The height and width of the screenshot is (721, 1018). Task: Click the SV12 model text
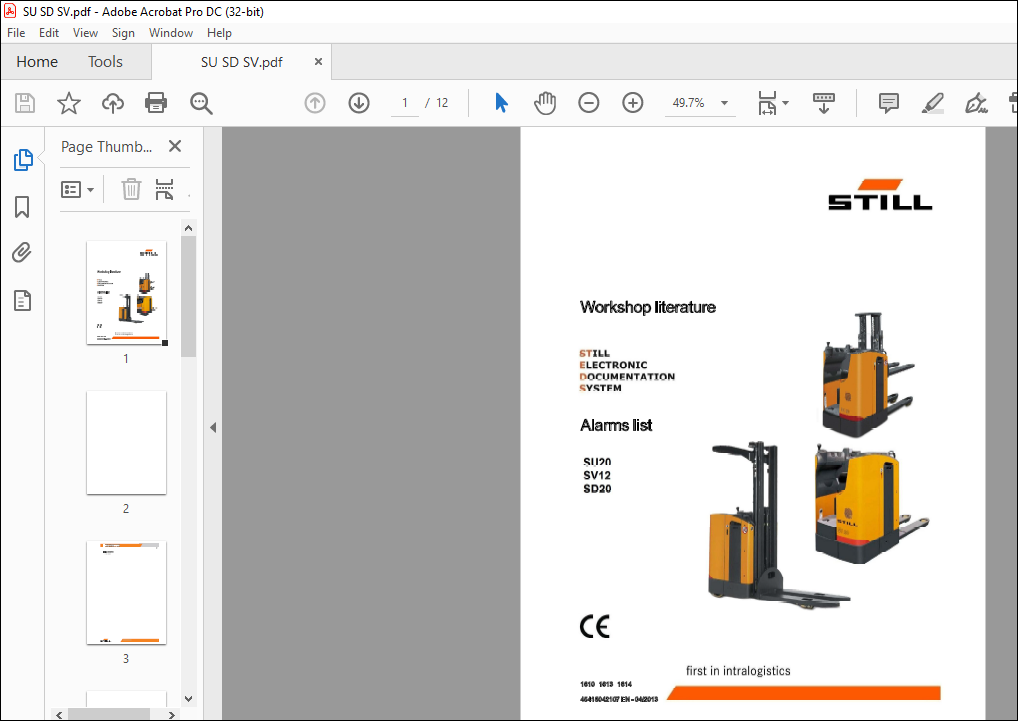(x=597, y=475)
